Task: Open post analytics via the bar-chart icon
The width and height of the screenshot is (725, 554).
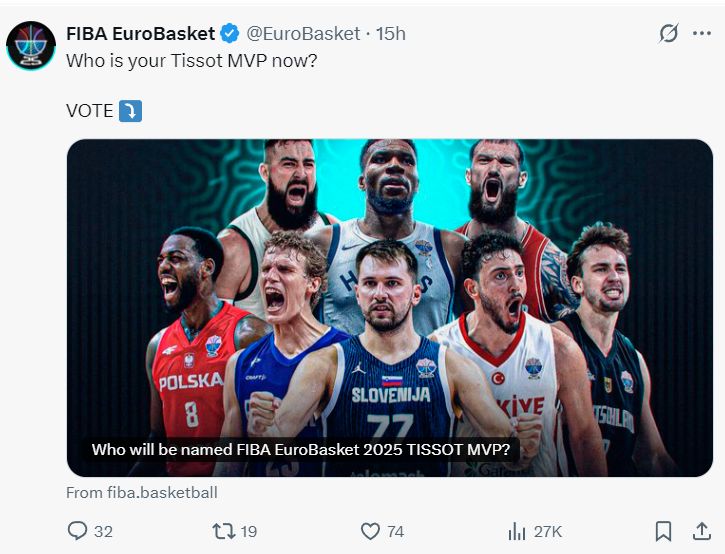Action: click(517, 531)
